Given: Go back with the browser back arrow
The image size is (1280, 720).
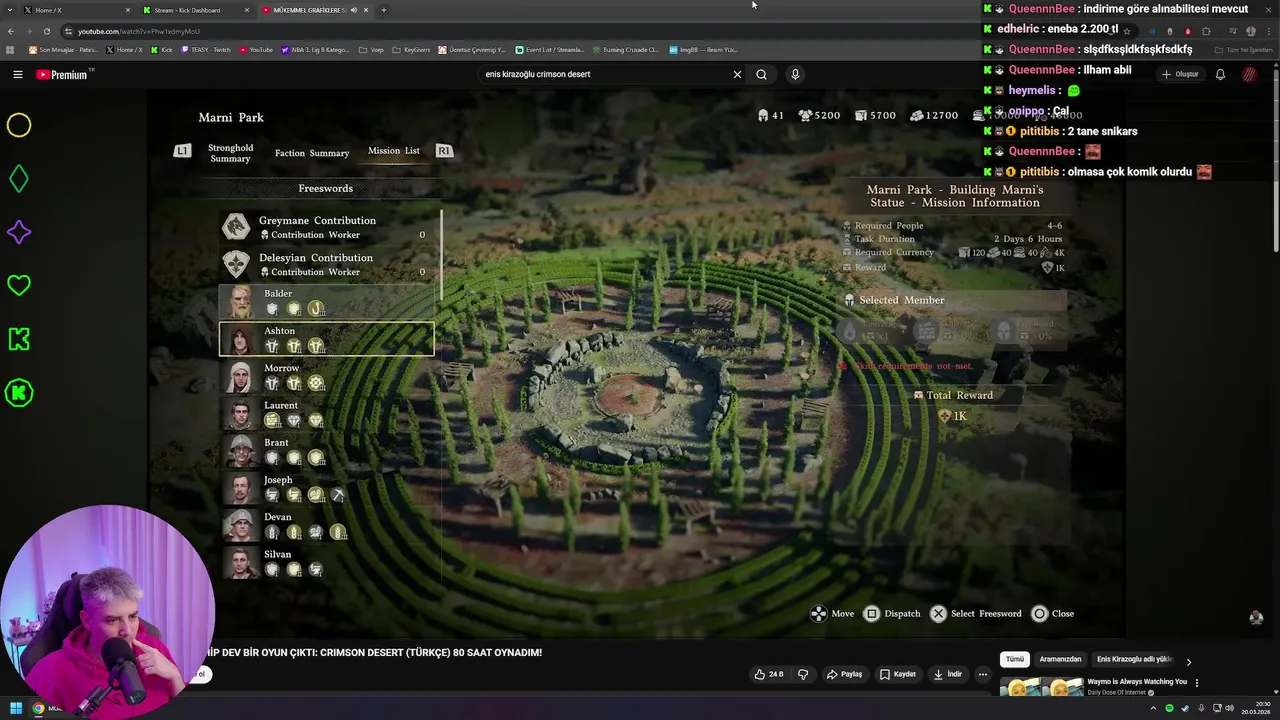Looking at the screenshot, I should click(x=10, y=31).
